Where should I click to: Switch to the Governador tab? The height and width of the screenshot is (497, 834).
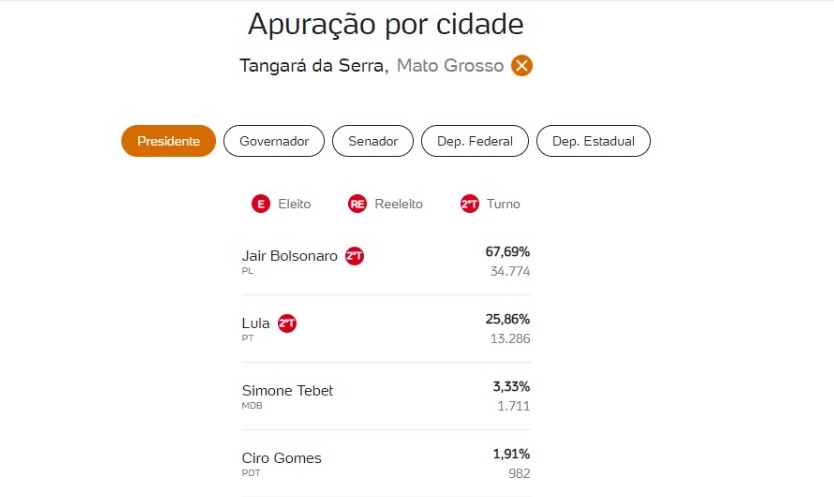click(273, 141)
